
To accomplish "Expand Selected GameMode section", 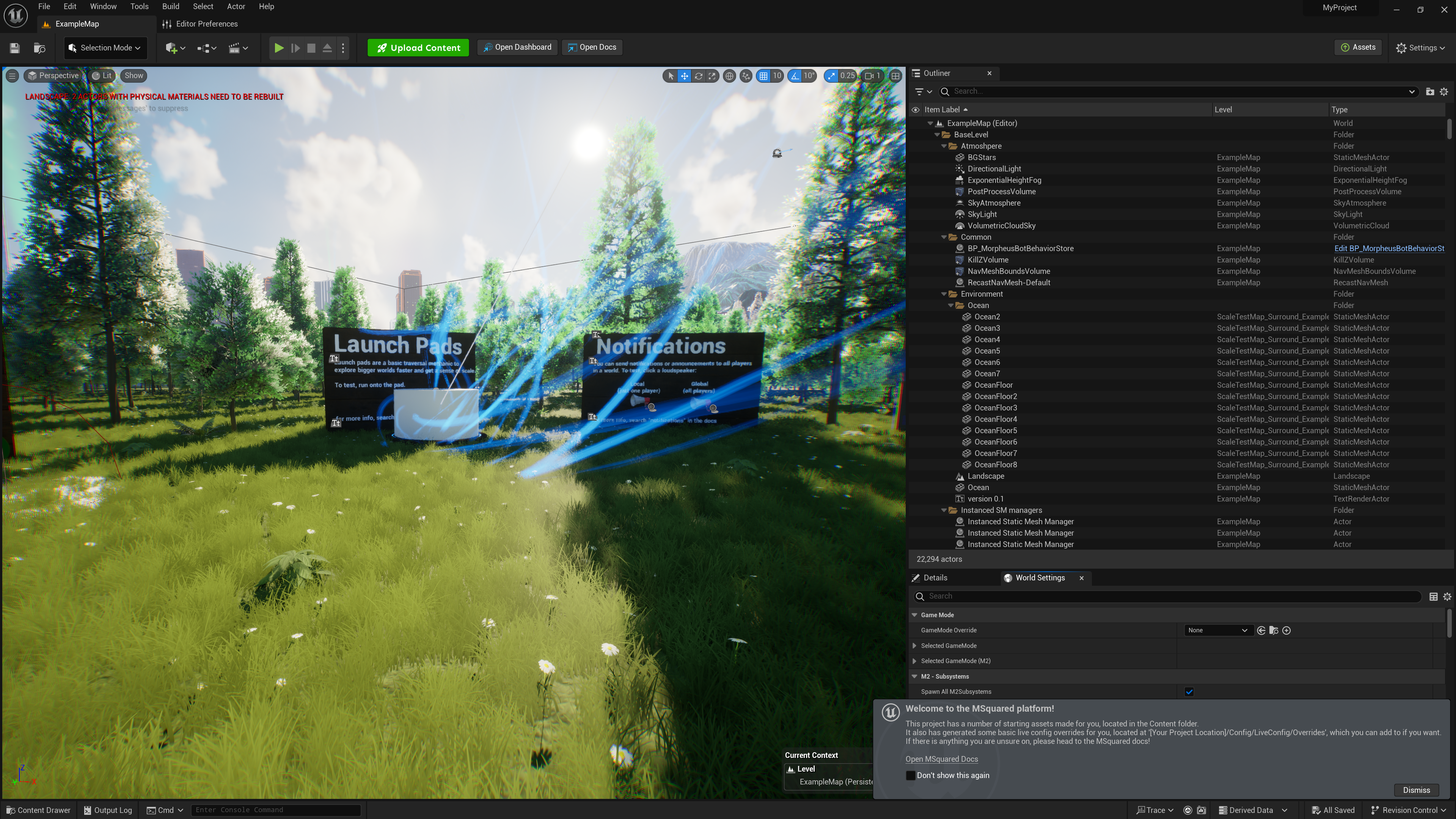I will click(914, 646).
